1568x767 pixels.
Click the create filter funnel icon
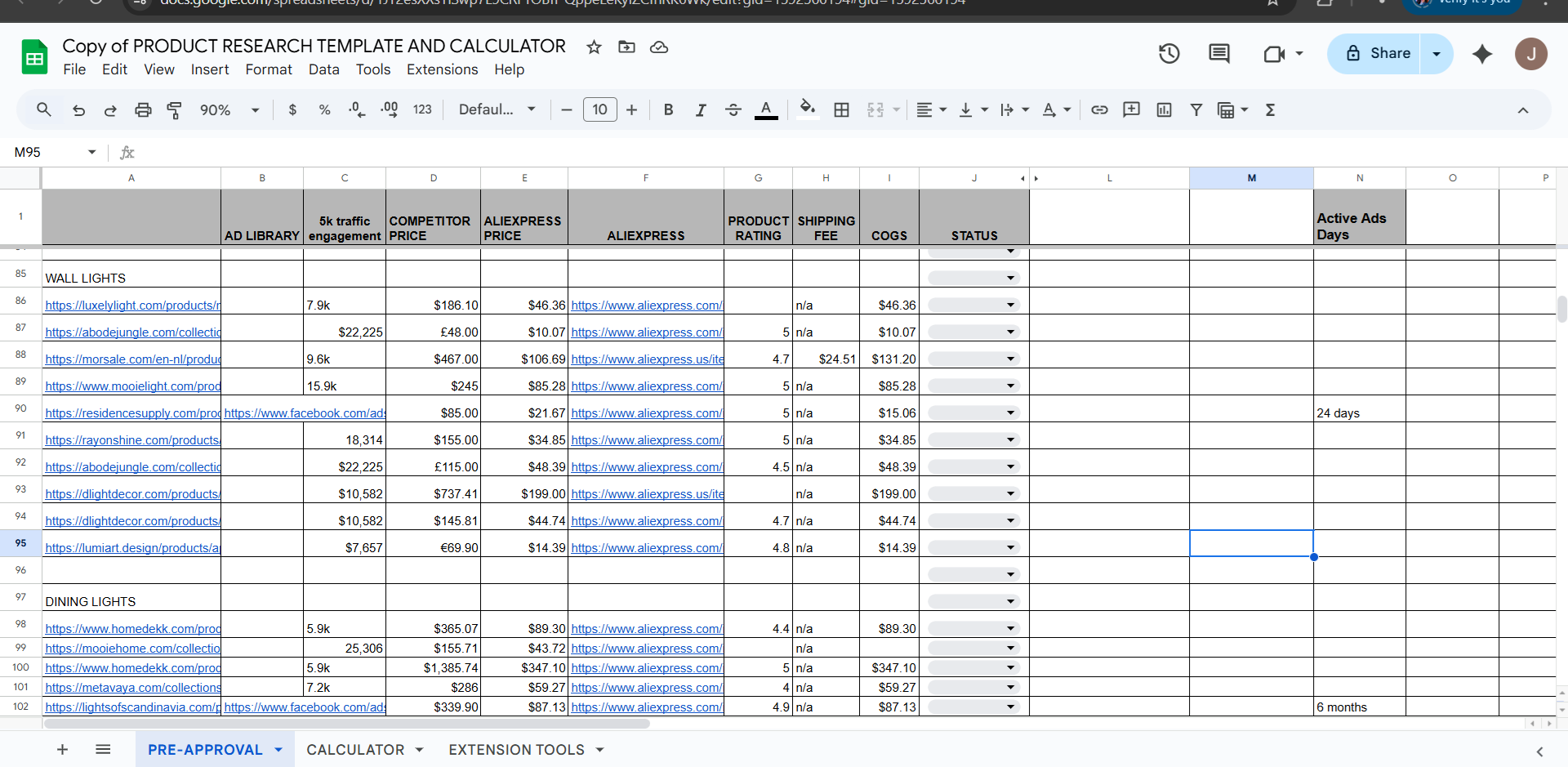pyautogui.click(x=1196, y=110)
